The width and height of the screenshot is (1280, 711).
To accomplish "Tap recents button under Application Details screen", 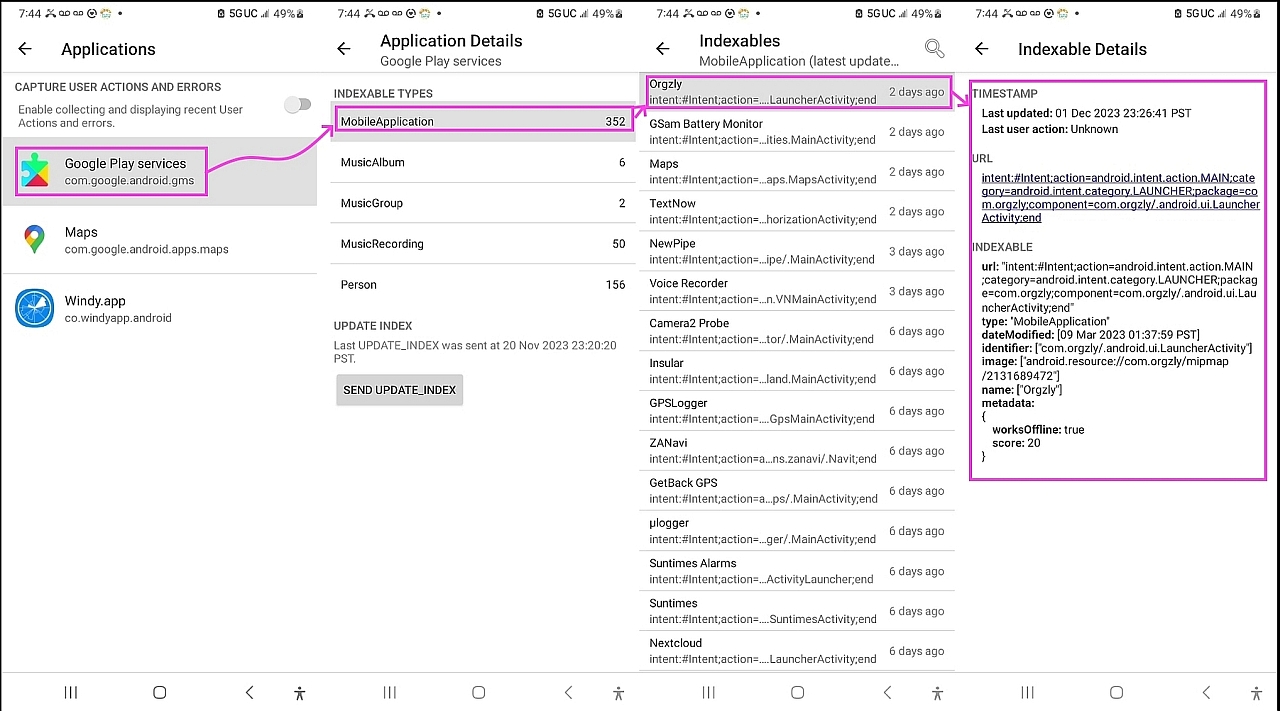I will point(390,692).
